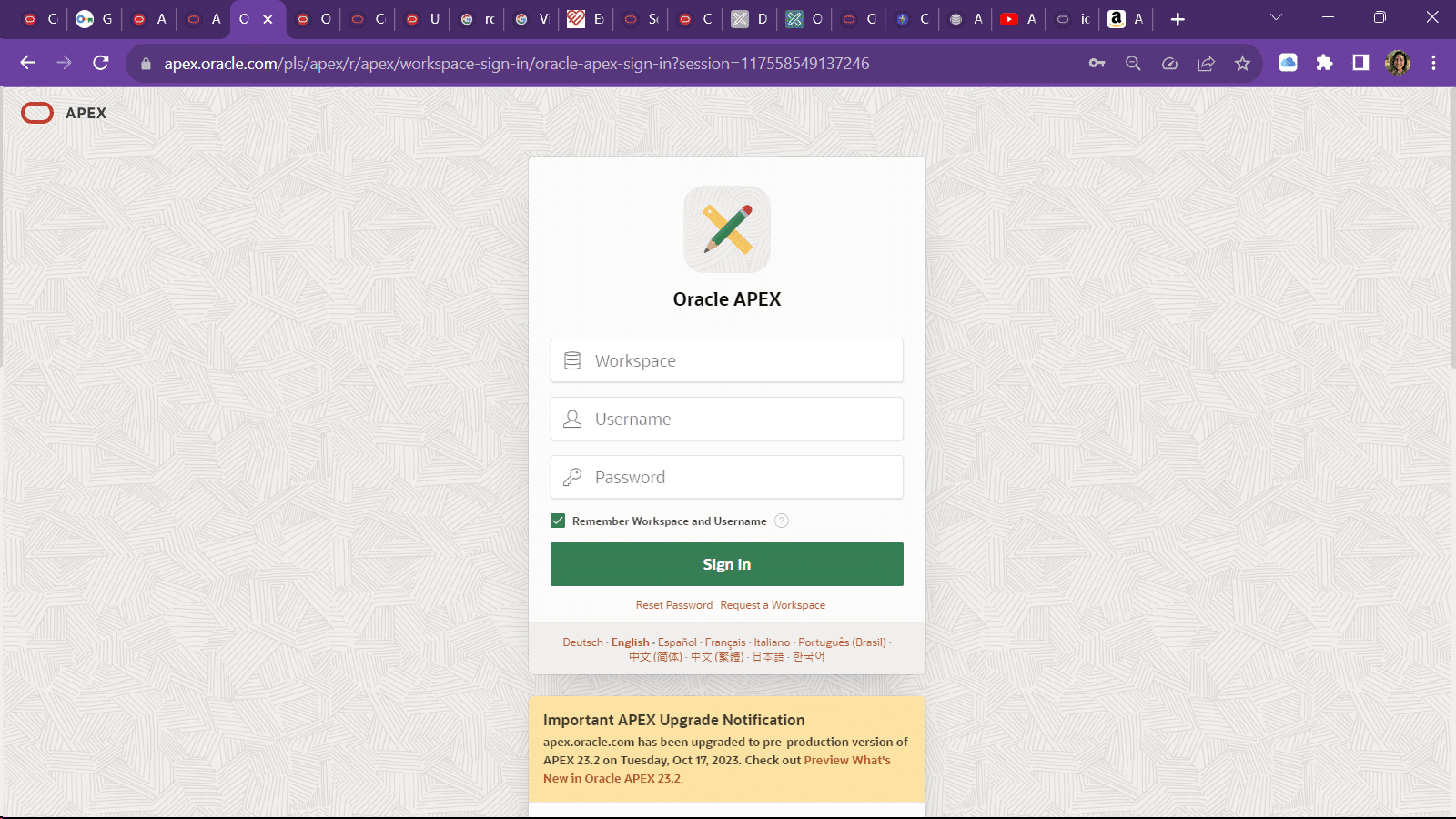
Task: Bookmark this page with the star icon
Action: tap(1242, 63)
